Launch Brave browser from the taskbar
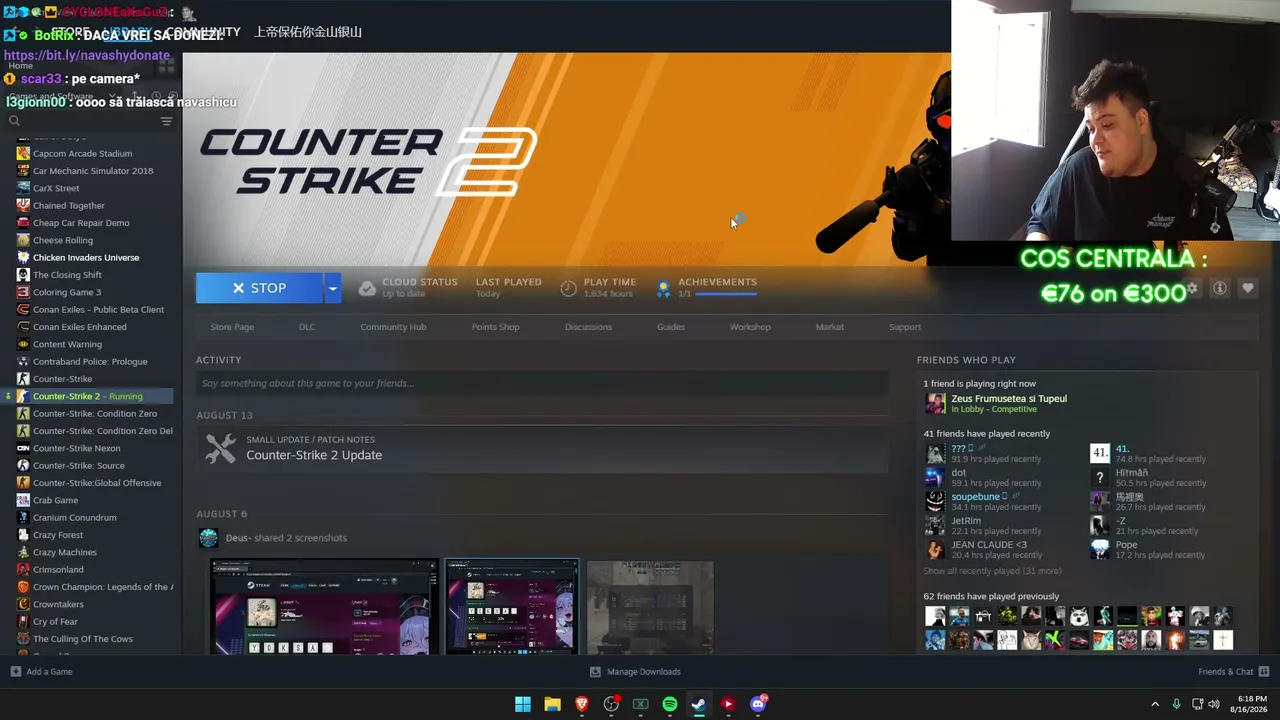Image resolution: width=1280 pixels, height=720 pixels. tap(582, 704)
